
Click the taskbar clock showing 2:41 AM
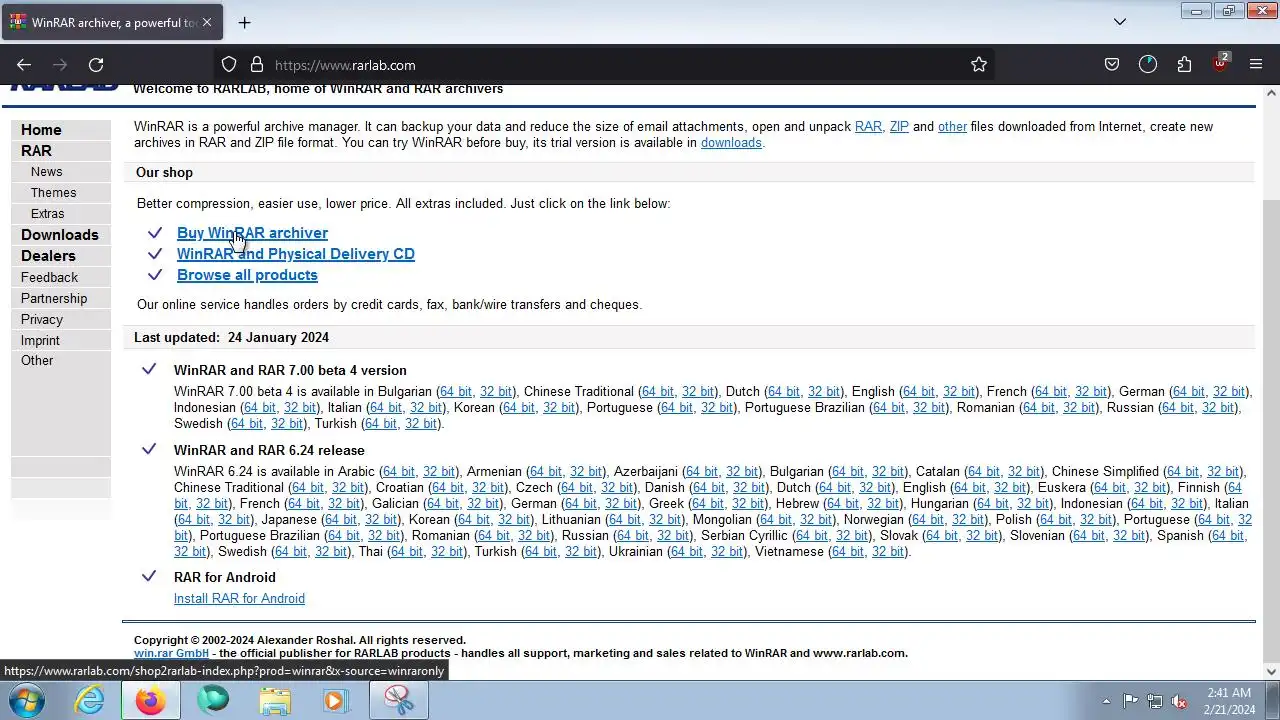click(1229, 701)
